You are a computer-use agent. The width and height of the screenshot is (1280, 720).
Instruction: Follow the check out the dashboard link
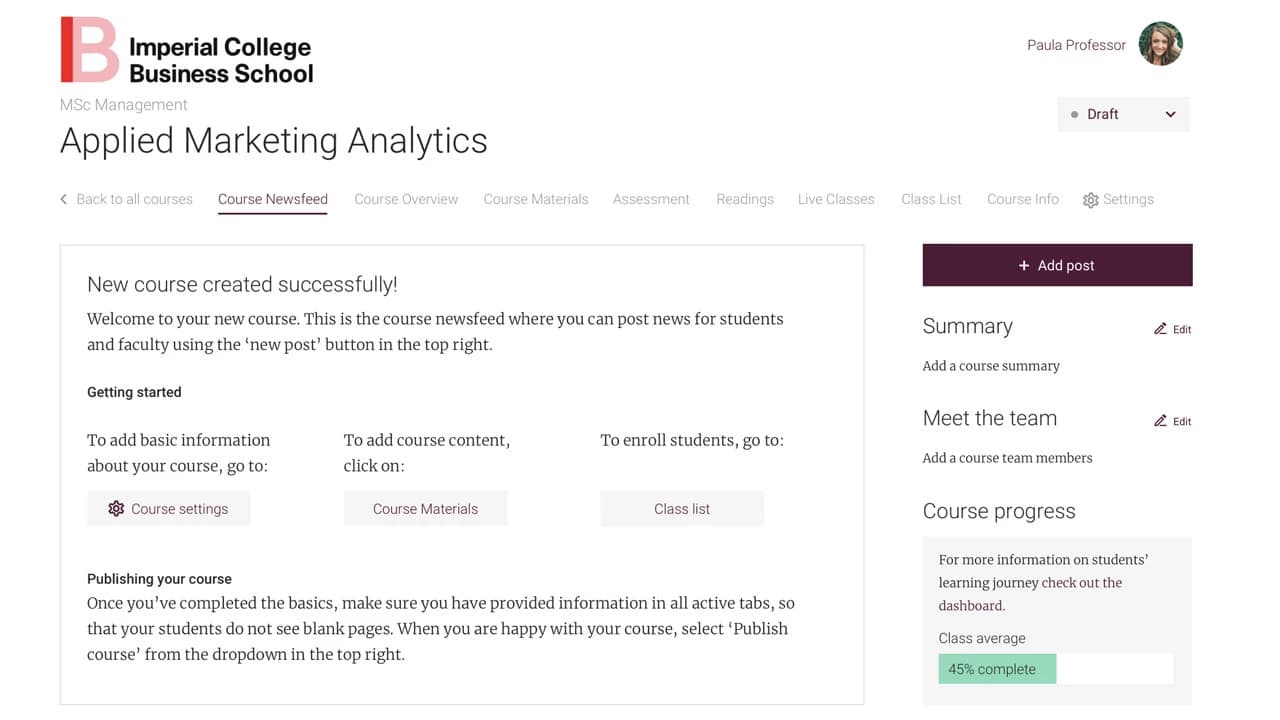[1030, 594]
